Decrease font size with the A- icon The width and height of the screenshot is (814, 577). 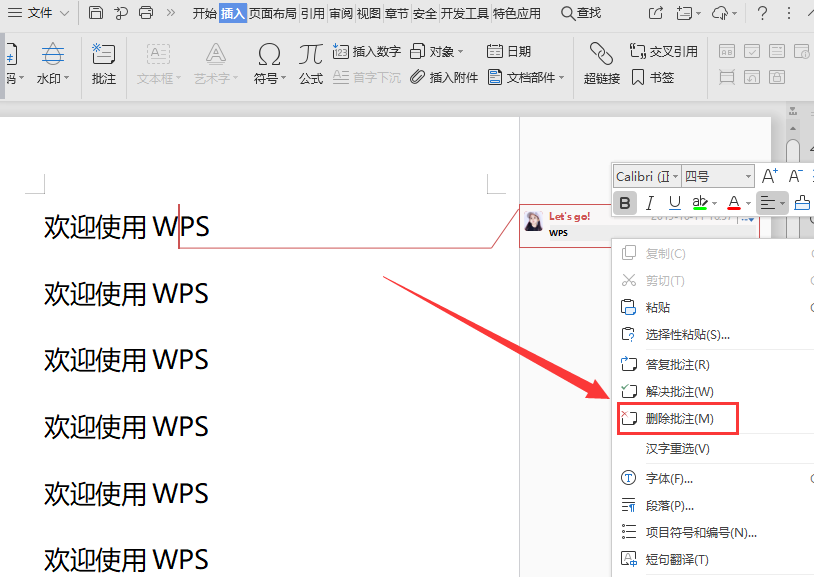[x=795, y=176]
